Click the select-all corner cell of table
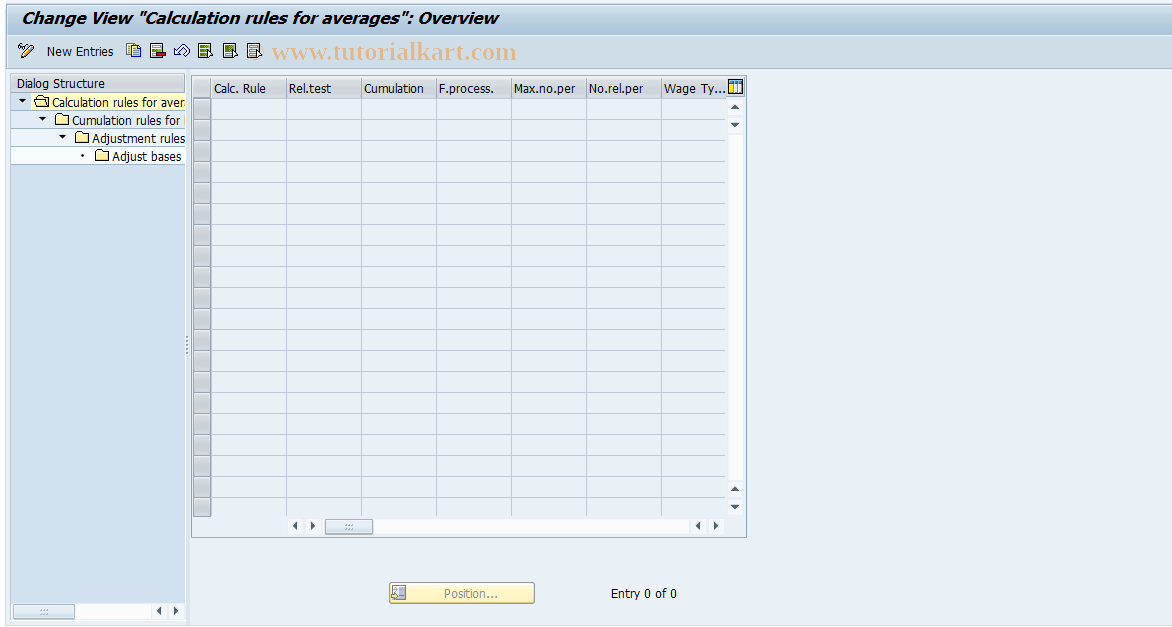The height and width of the screenshot is (627, 1172). click(202, 88)
